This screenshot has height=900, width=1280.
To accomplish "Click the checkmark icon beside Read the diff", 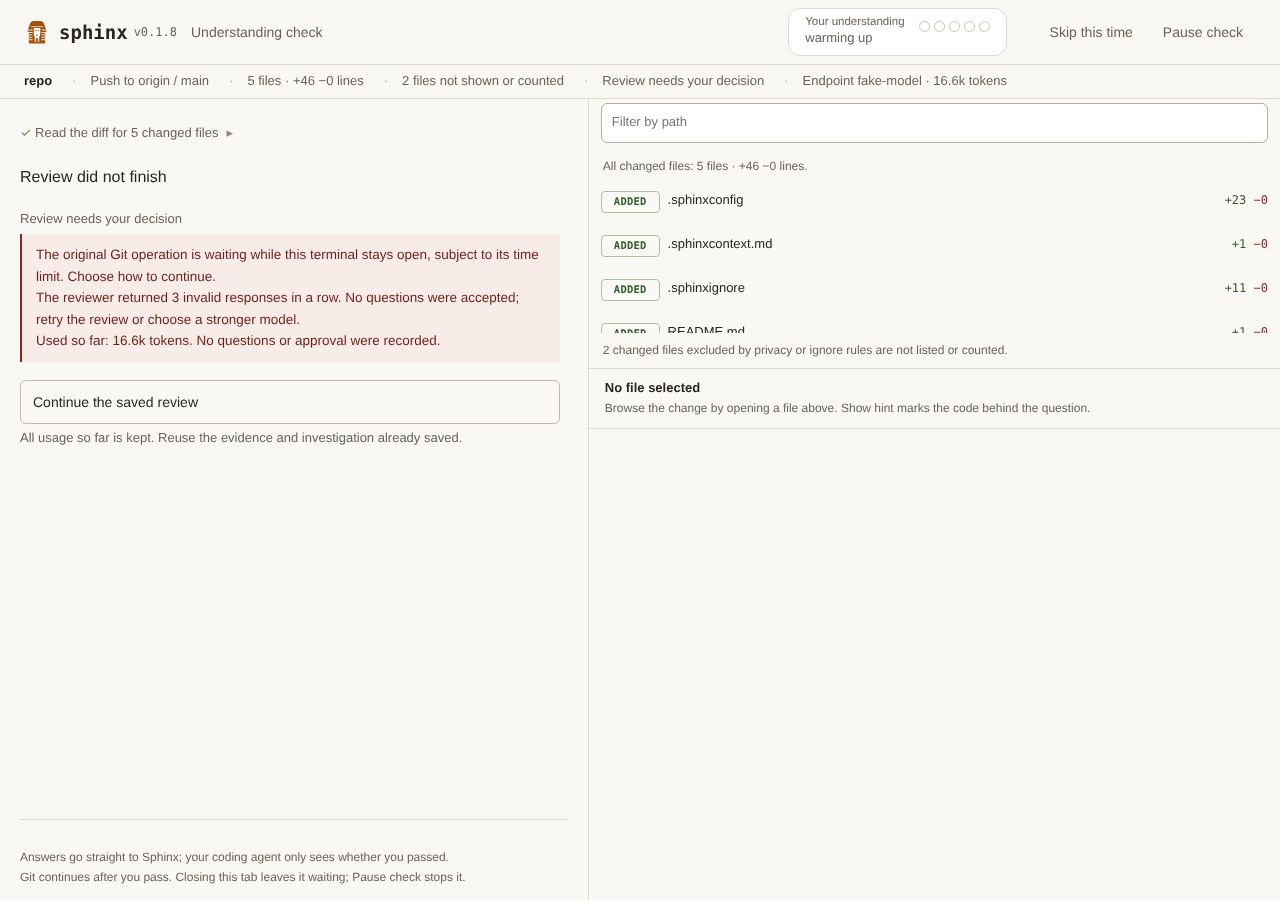I will click(x=26, y=133).
